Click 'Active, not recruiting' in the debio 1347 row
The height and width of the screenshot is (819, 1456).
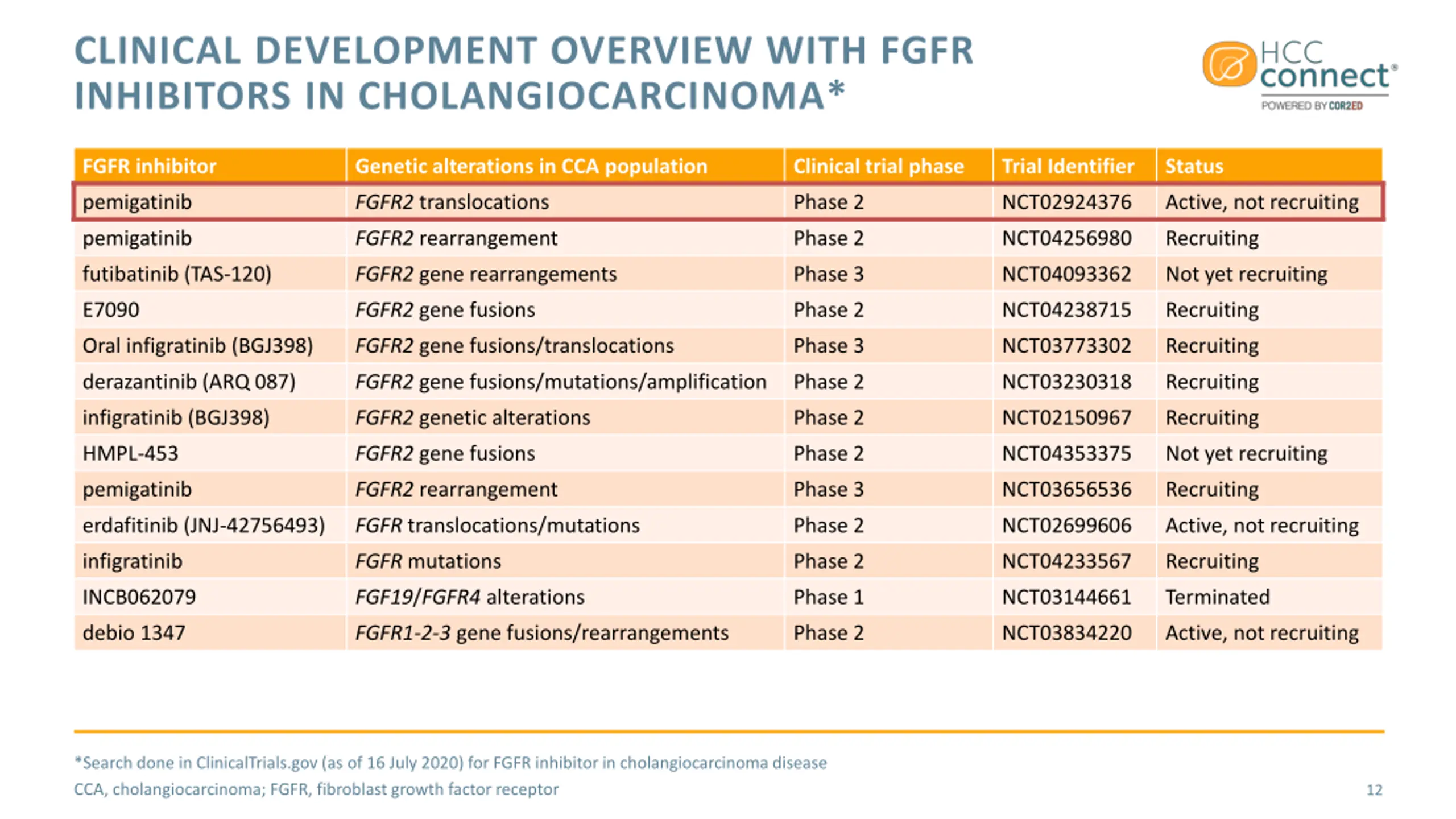(1262, 633)
